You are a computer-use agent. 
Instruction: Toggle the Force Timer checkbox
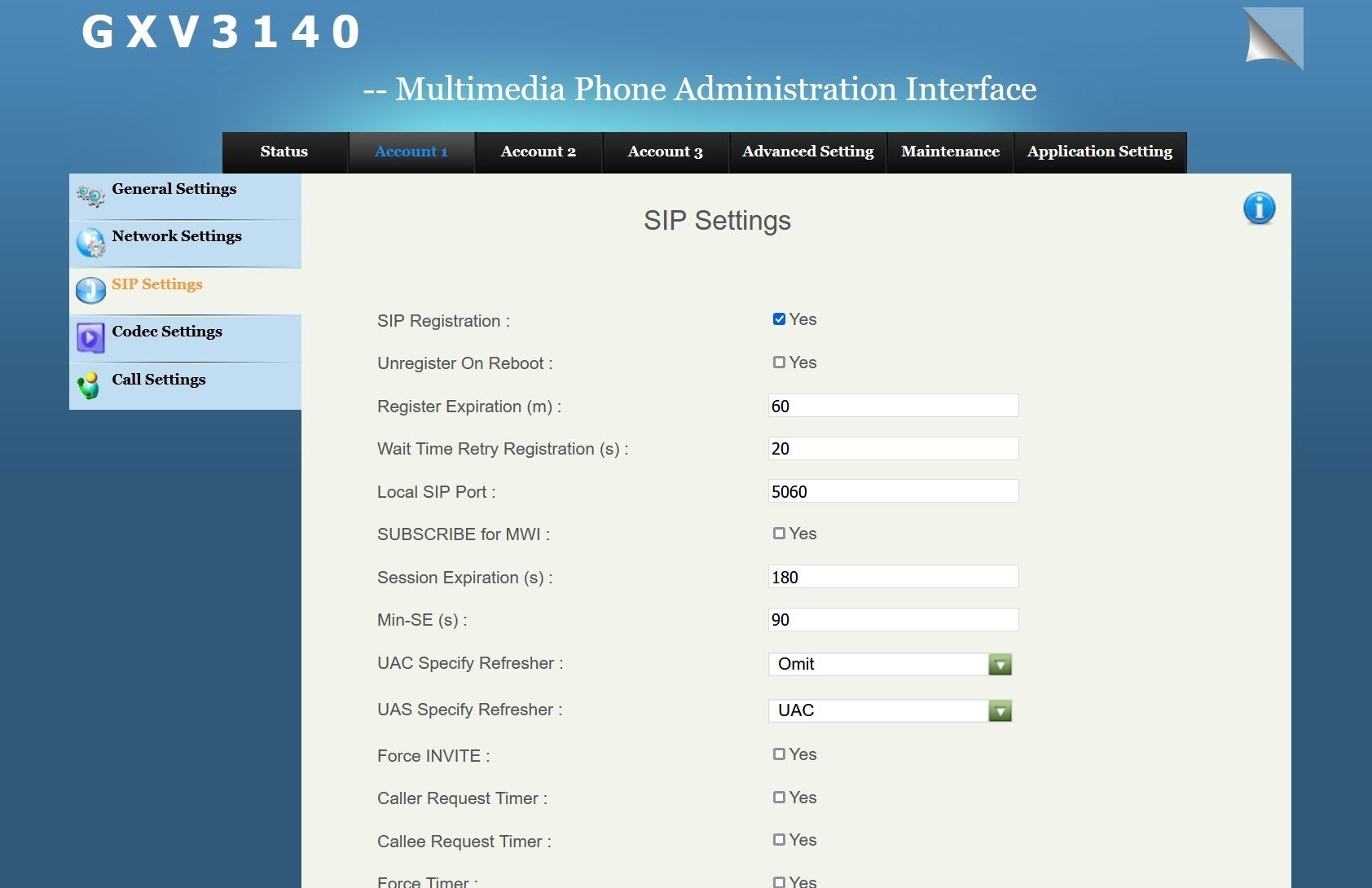click(x=779, y=882)
